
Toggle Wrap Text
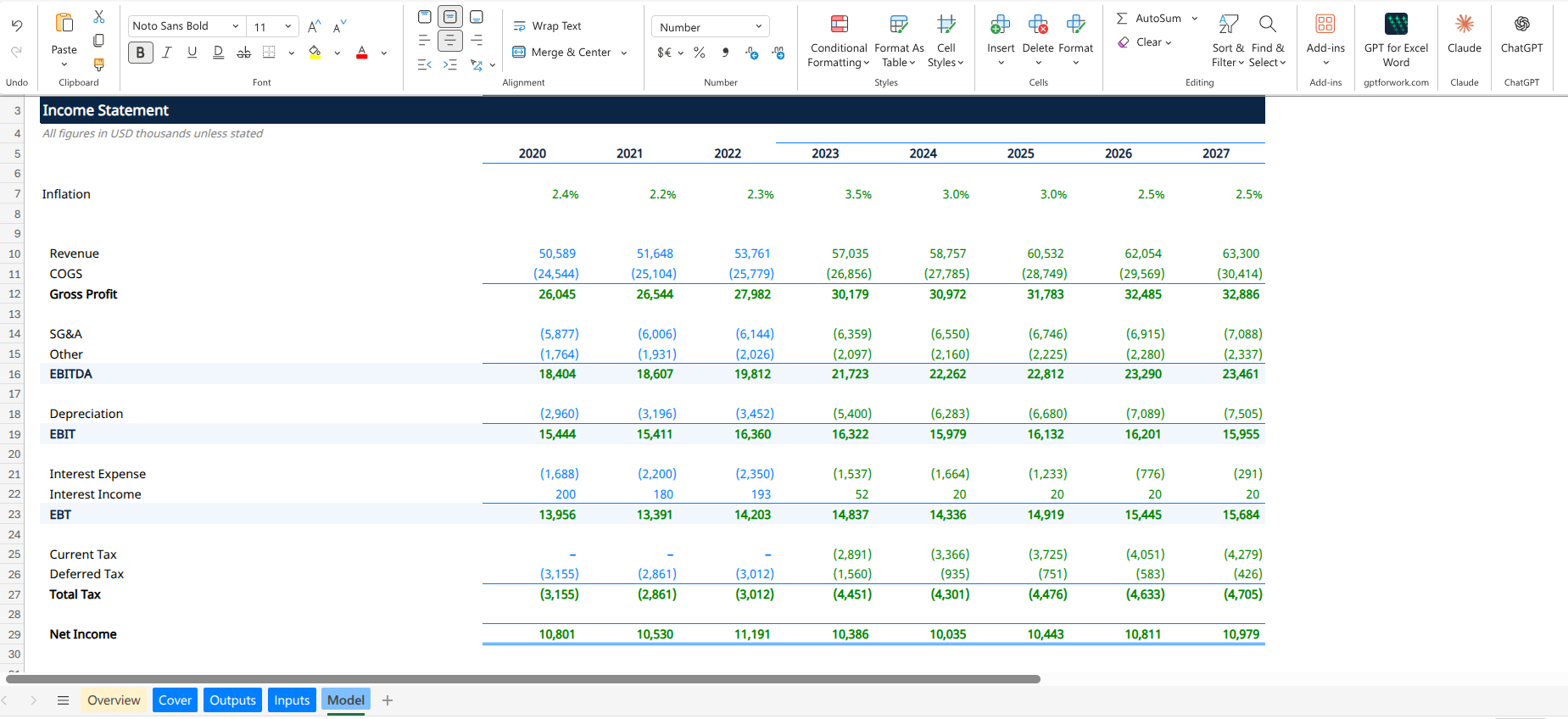547,26
